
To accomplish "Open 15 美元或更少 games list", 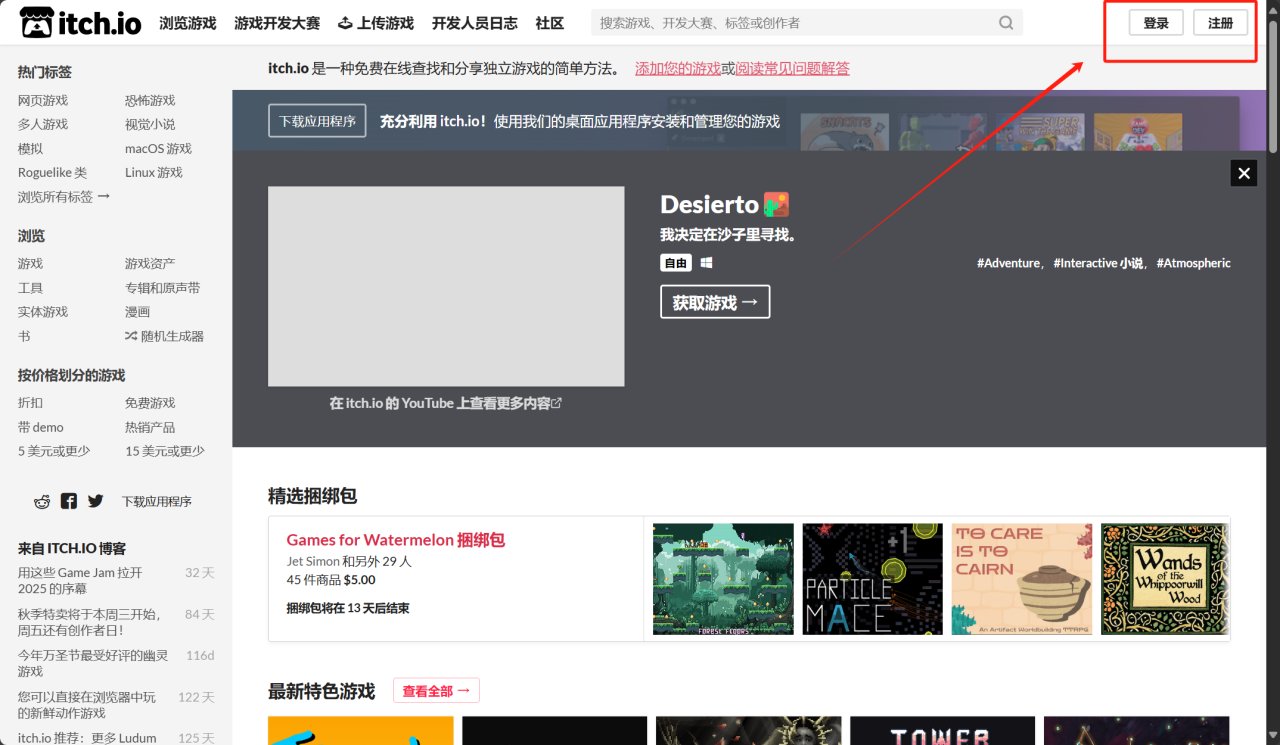I will [x=165, y=451].
